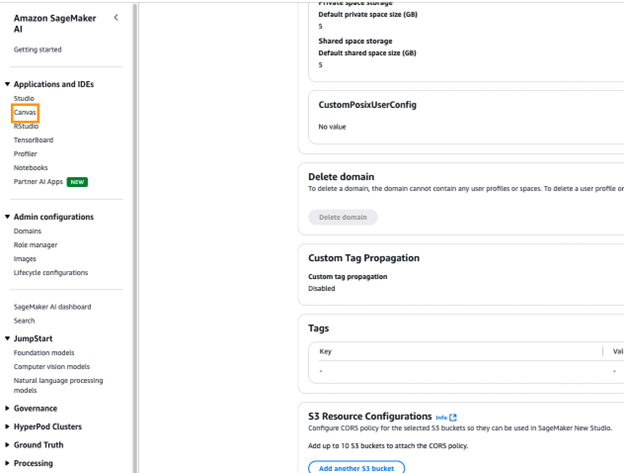The width and height of the screenshot is (624, 473).
Task: Collapse the Admin configurations section
Action: tap(7, 217)
